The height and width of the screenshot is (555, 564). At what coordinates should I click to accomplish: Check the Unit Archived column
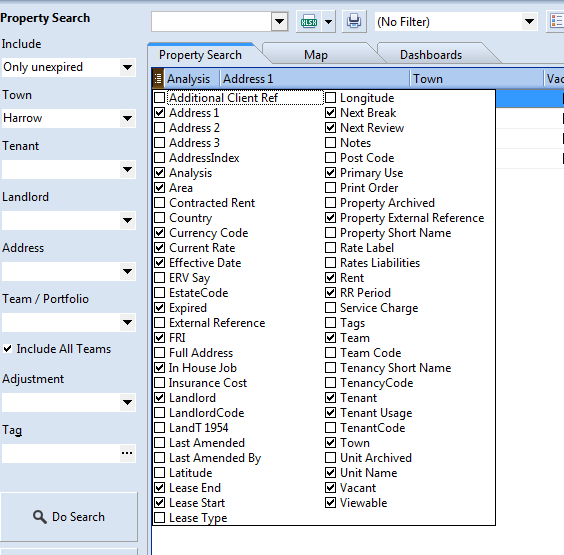tap(331, 458)
